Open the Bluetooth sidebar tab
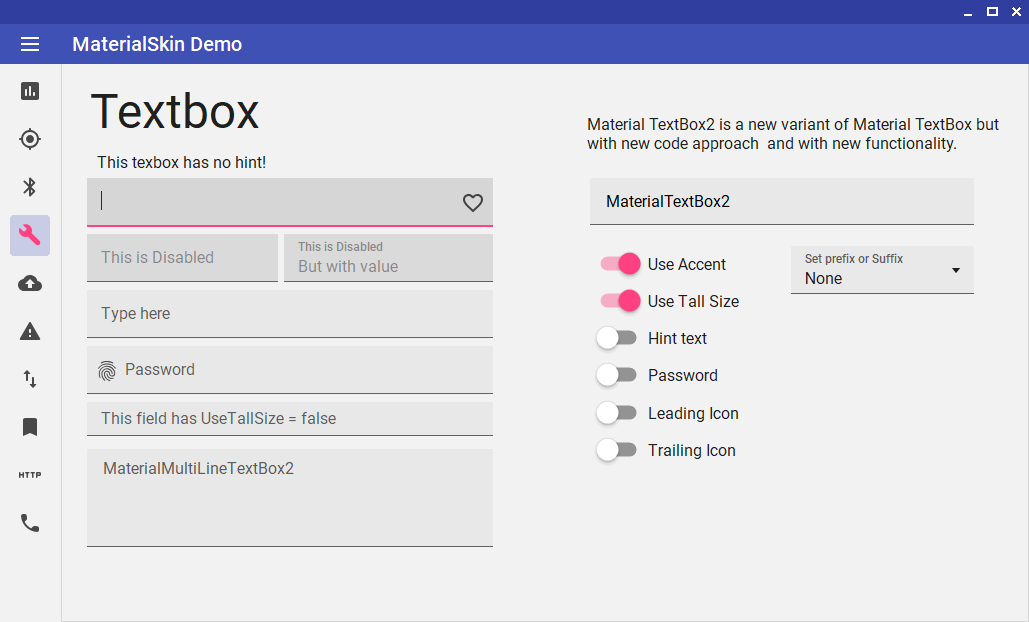This screenshot has width=1029, height=622. point(30,187)
